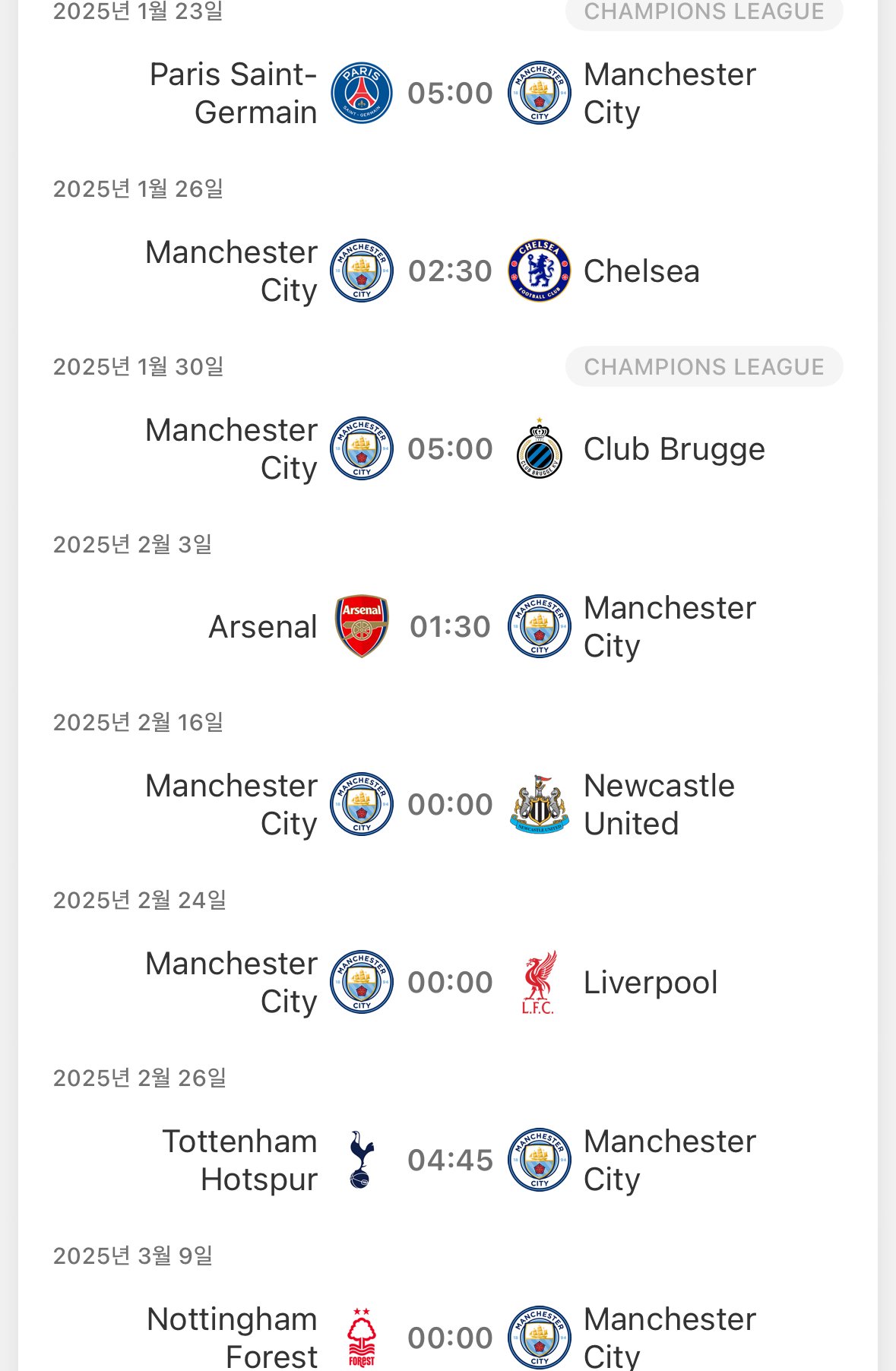Select the Paris Saint-Germain team name
Image resolution: width=896 pixels, height=1371 pixels.
click(x=233, y=93)
